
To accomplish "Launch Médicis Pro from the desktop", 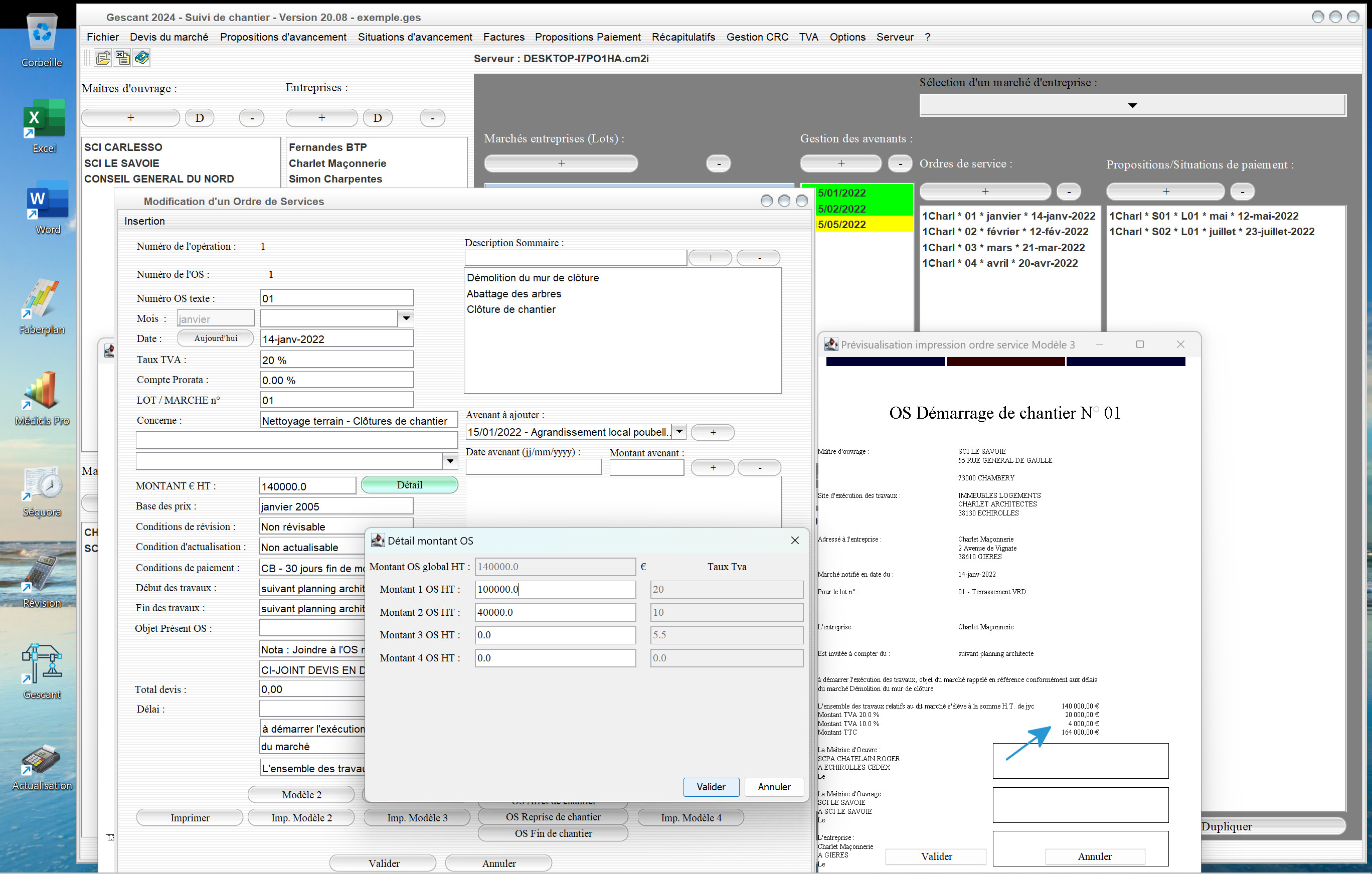I will tap(42, 398).
